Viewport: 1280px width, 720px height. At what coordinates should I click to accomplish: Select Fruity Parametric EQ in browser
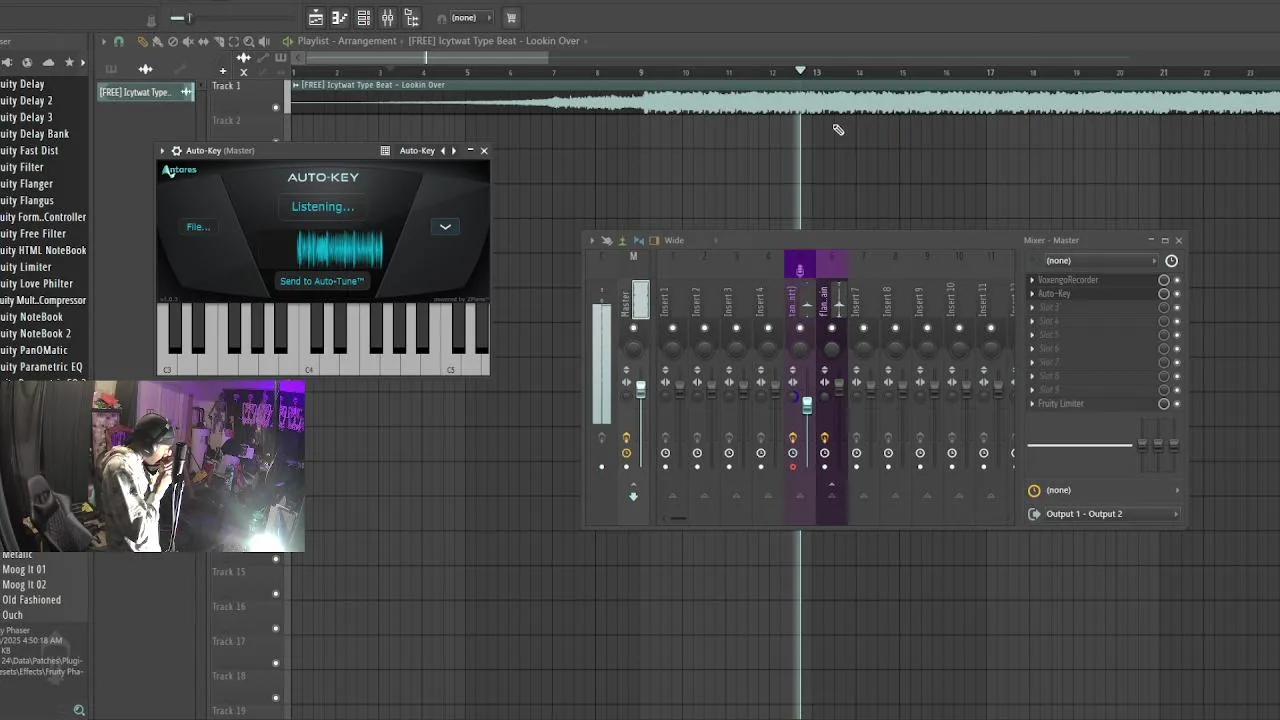41,367
